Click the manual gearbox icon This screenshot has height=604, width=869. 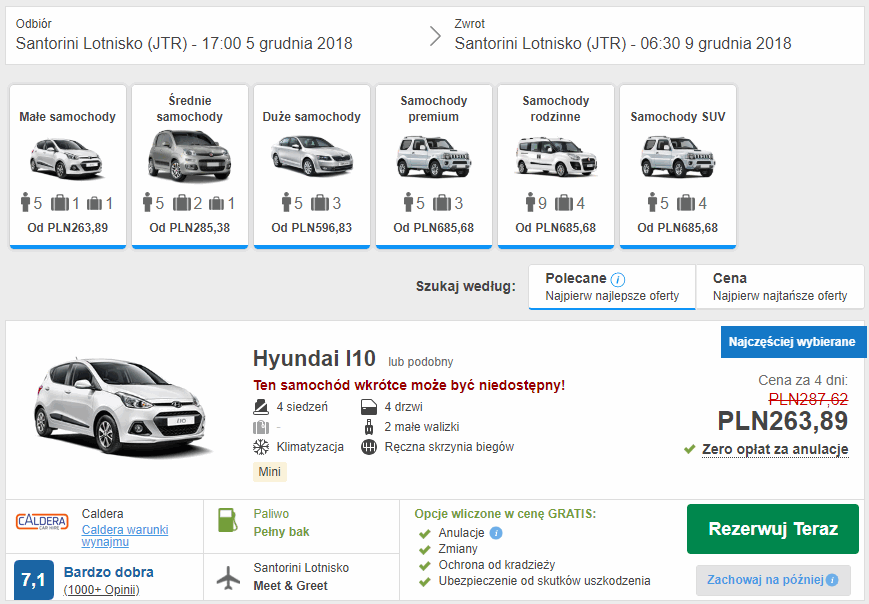pos(369,447)
